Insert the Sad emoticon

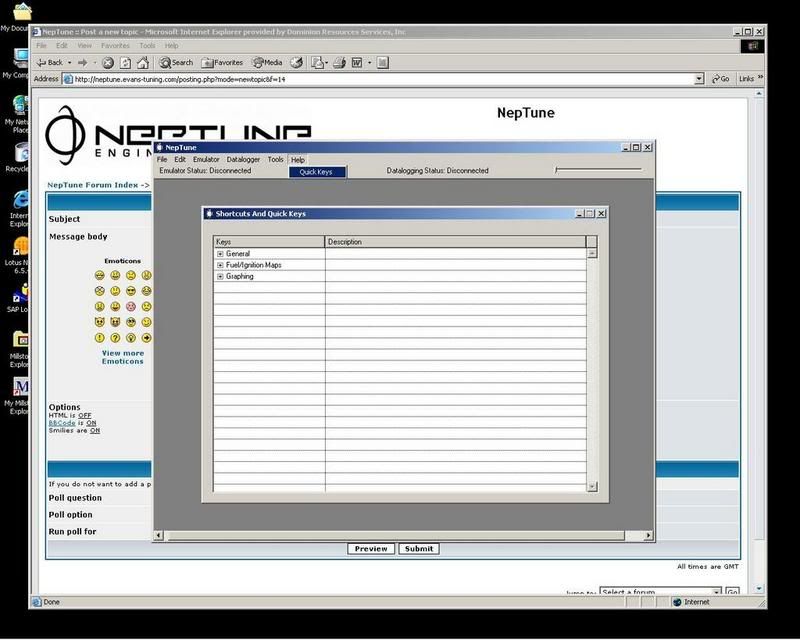click(131, 276)
